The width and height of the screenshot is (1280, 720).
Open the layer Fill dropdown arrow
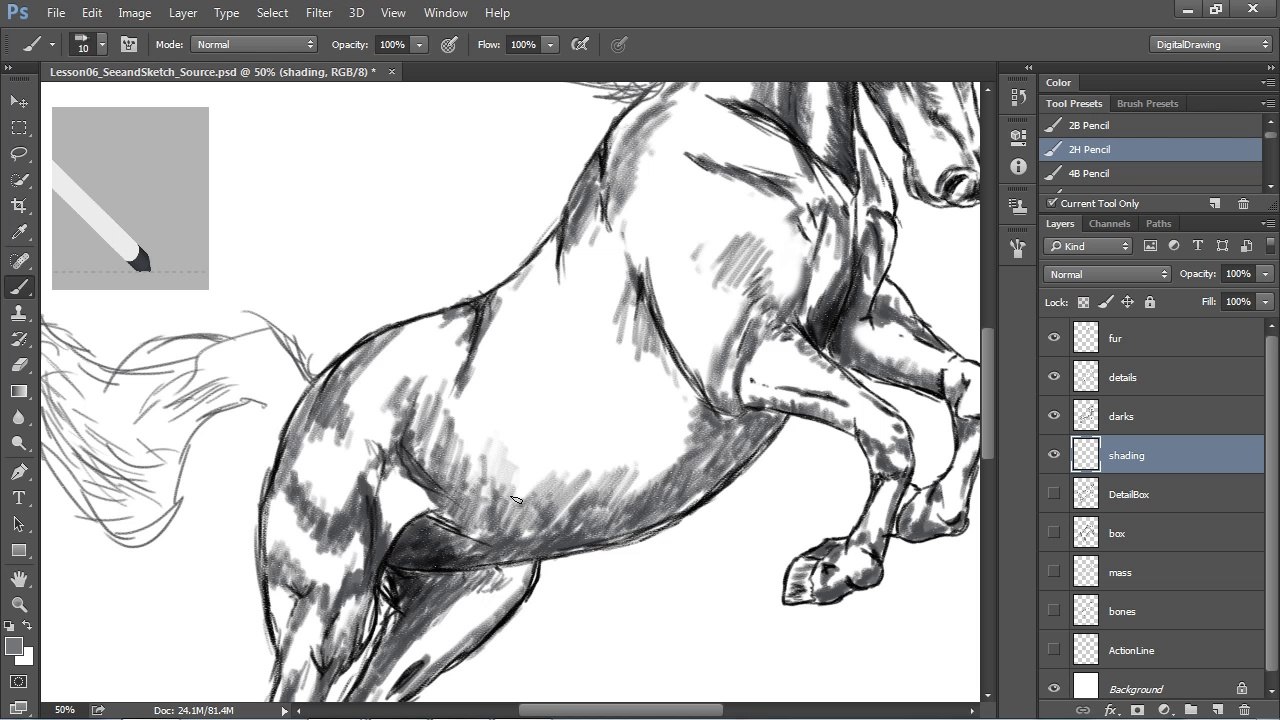pos(1265,302)
